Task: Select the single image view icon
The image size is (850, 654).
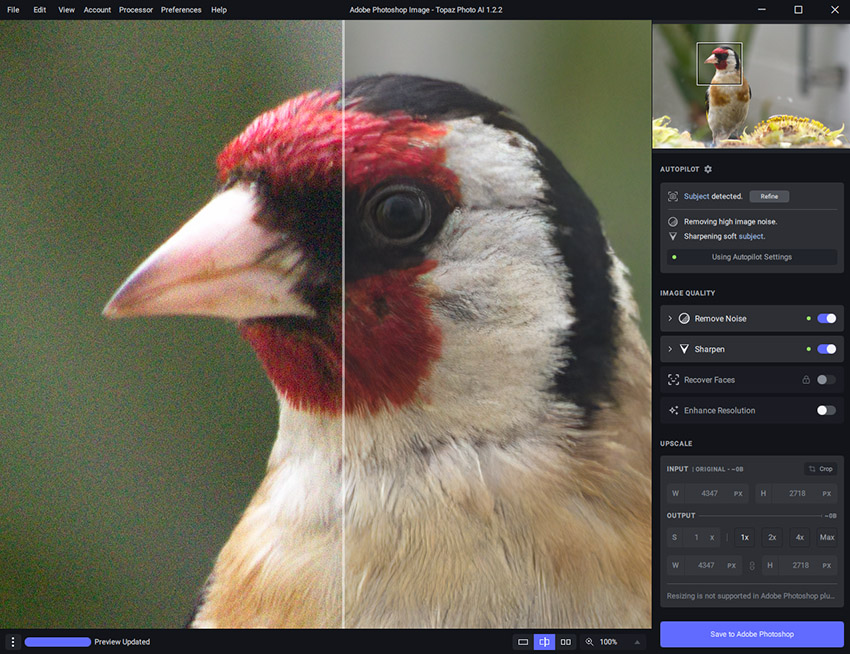Action: 523,642
